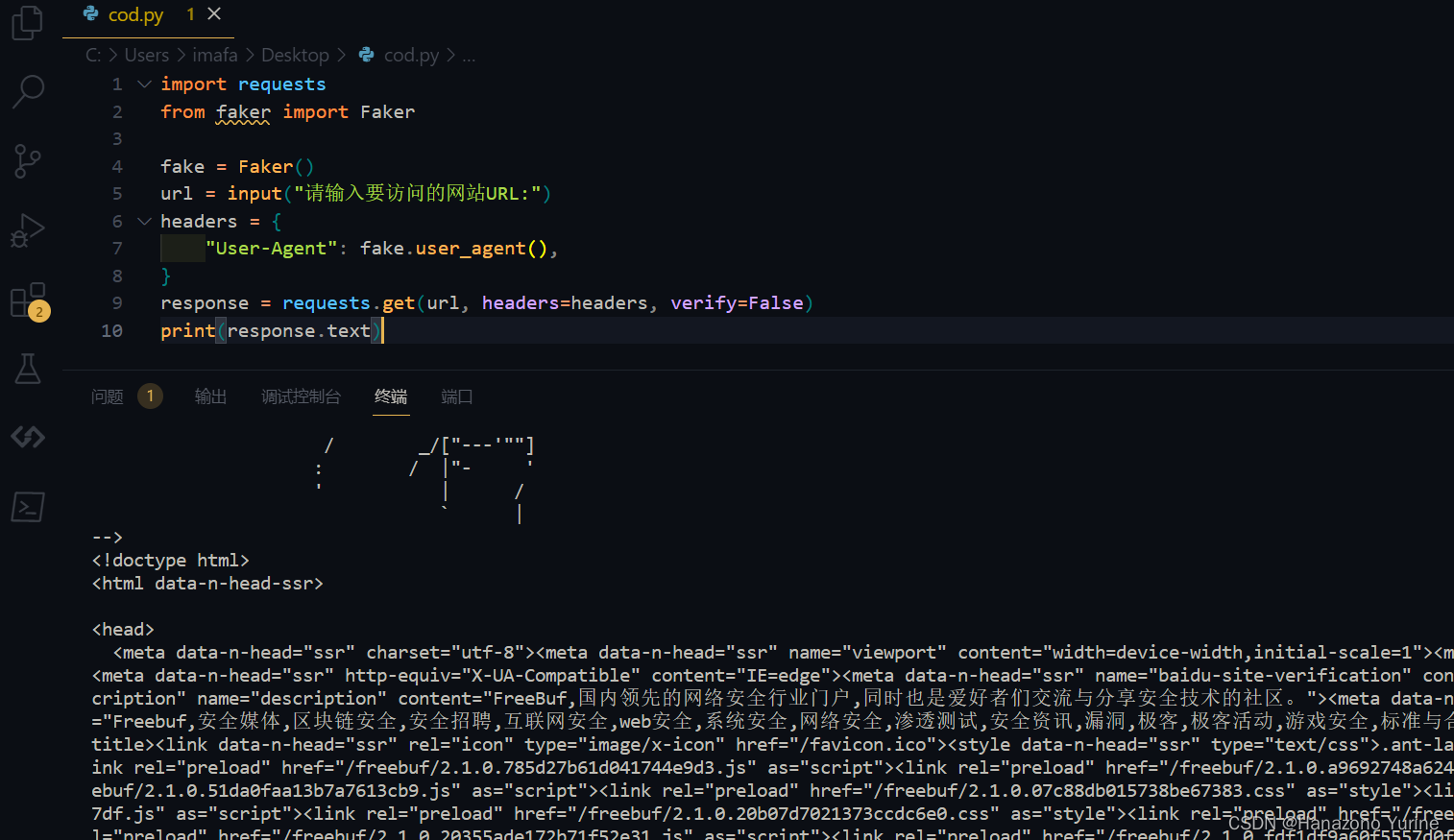Click the "User-Agent" key on line 7
1454x840 pixels.
[x=272, y=249]
